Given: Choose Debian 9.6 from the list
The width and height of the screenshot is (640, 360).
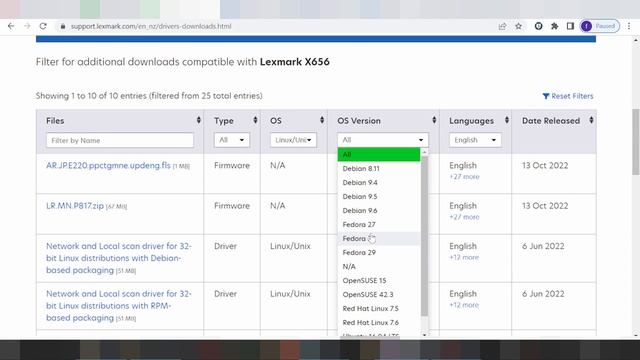Looking at the screenshot, I should point(379,211).
